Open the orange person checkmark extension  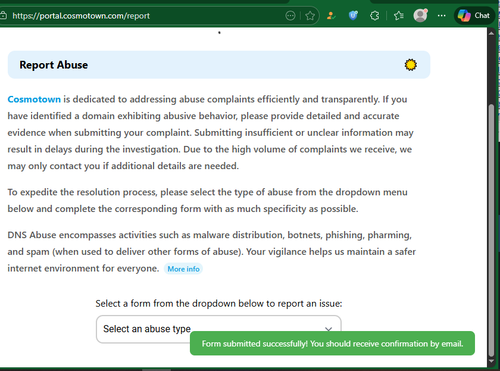[x=331, y=15]
